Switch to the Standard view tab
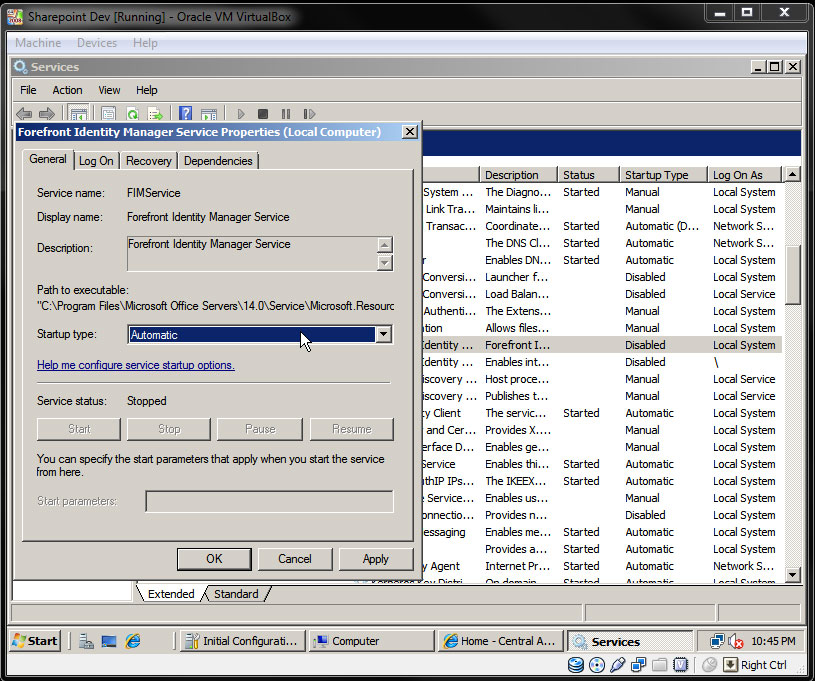The width and height of the screenshot is (815, 681). point(236,594)
